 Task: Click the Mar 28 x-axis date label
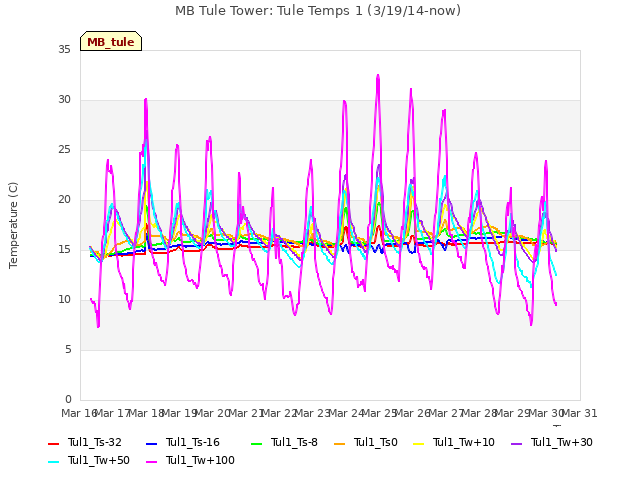480,413
